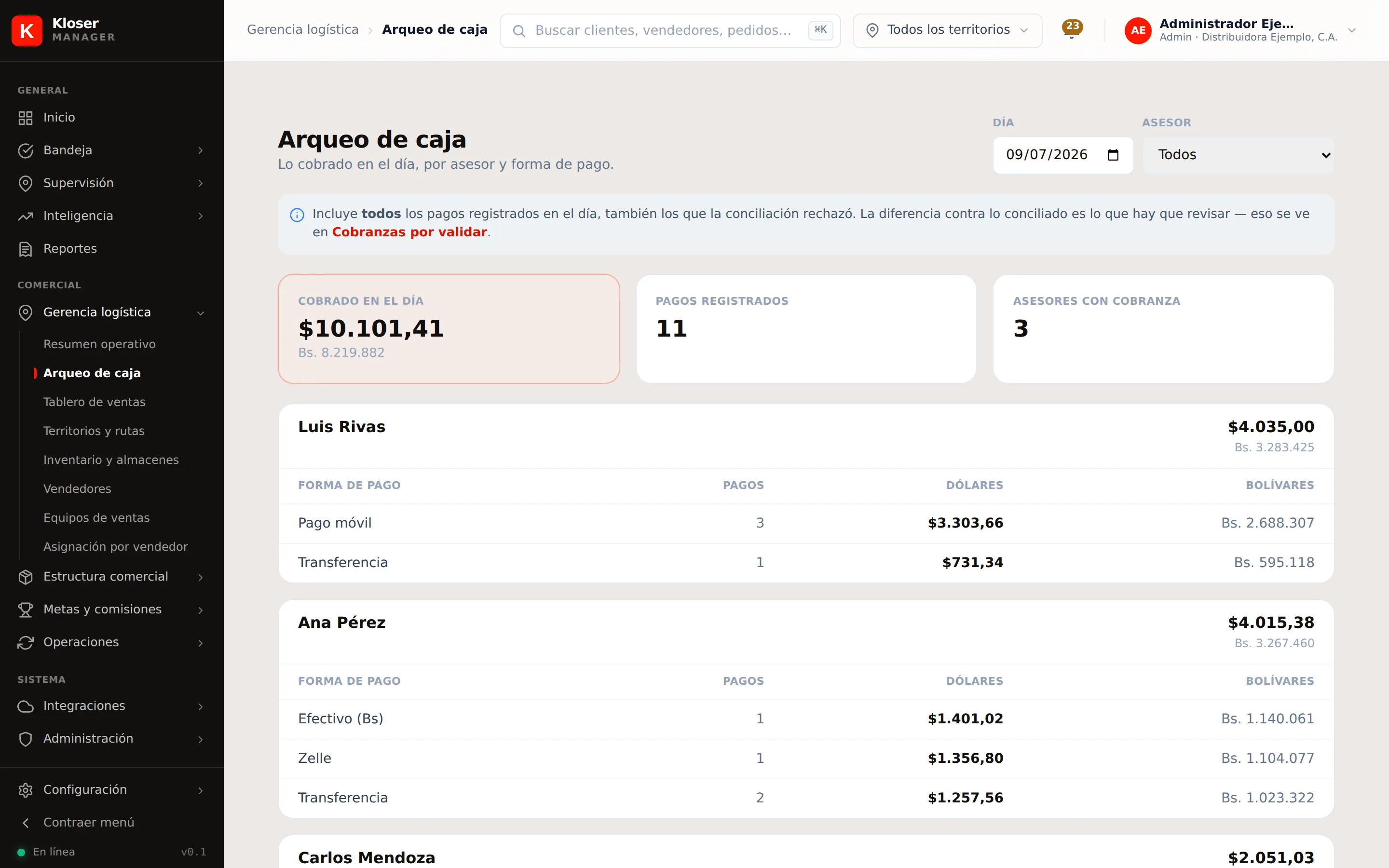The height and width of the screenshot is (868, 1389).
Task: Click the Metas y comisiones trophy icon
Action: (25, 610)
